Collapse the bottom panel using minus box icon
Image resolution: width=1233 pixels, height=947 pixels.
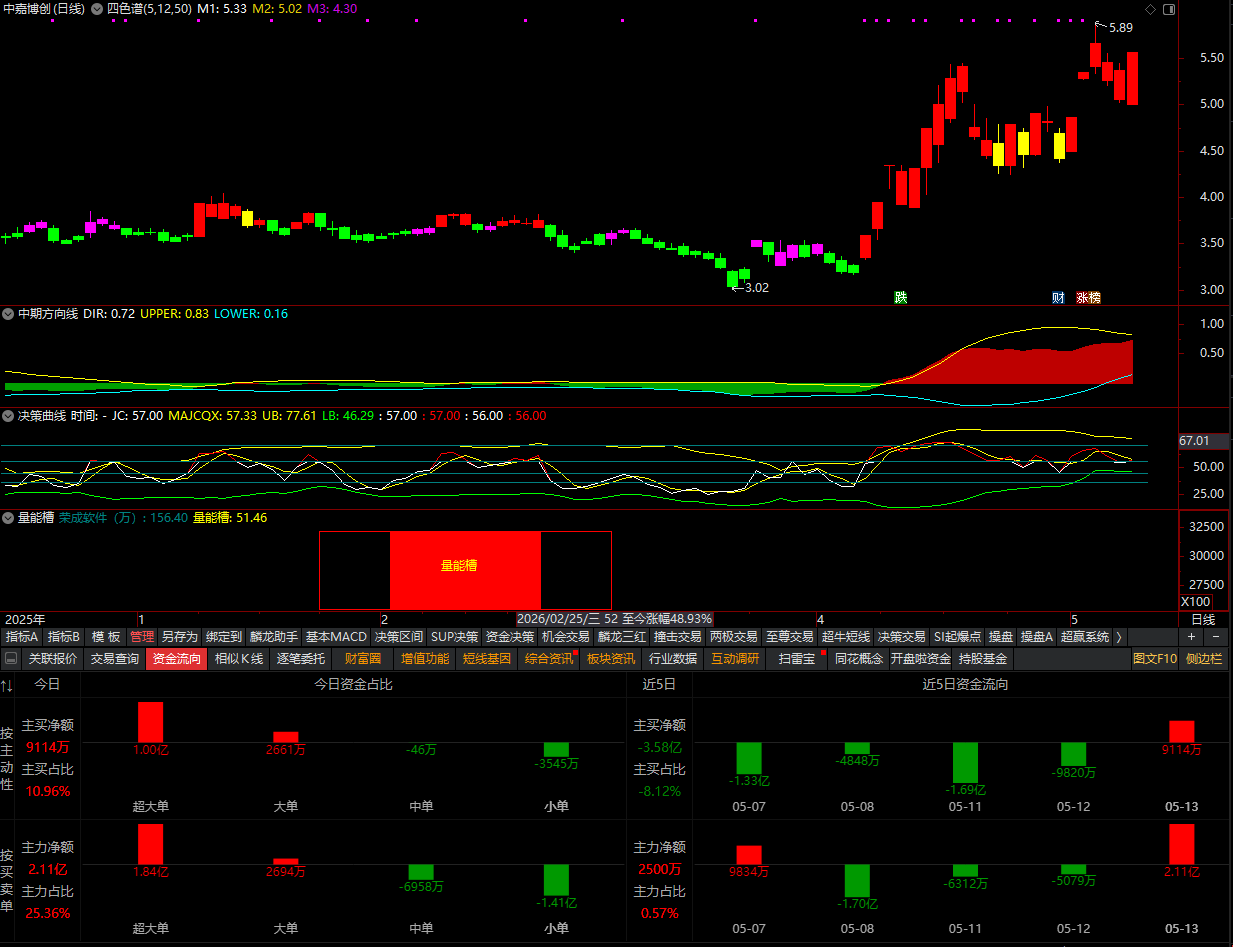pos(11,659)
